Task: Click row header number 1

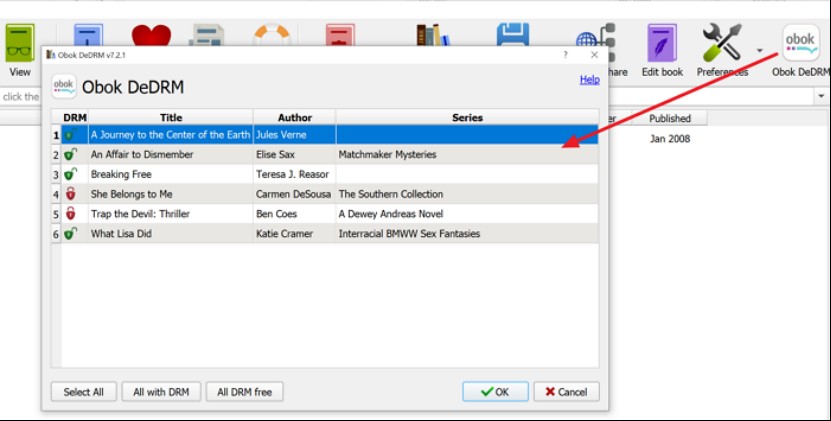Action: pos(56,135)
